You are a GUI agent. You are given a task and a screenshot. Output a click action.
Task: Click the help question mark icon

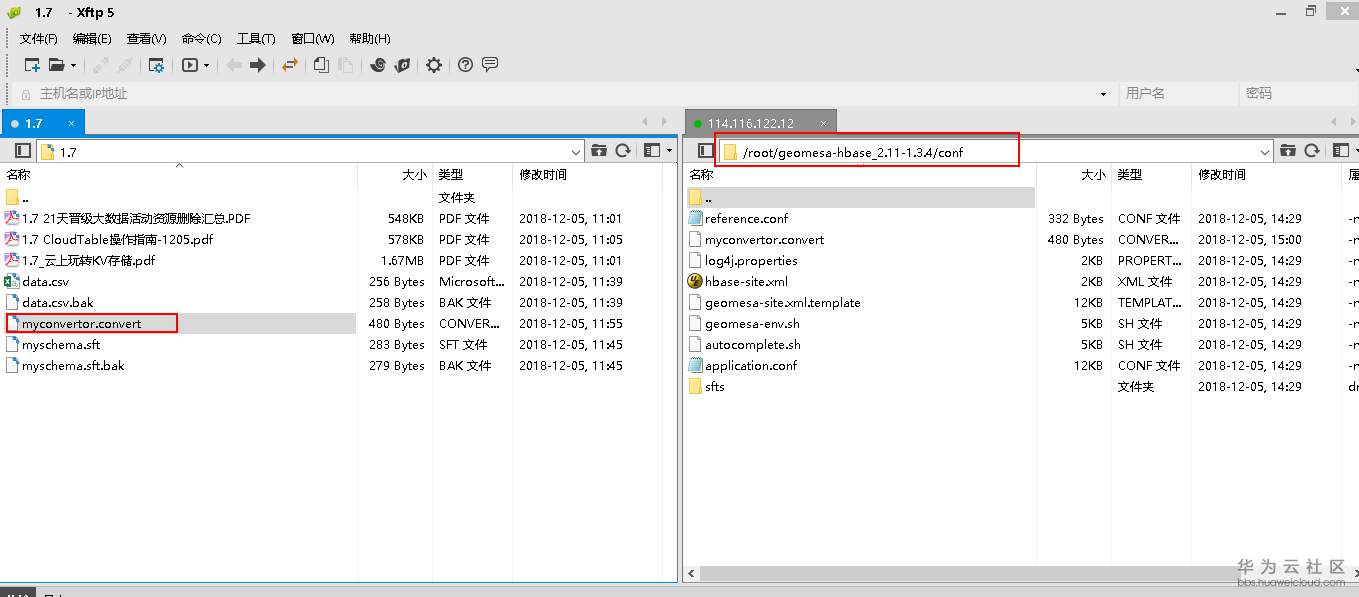point(465,65)
